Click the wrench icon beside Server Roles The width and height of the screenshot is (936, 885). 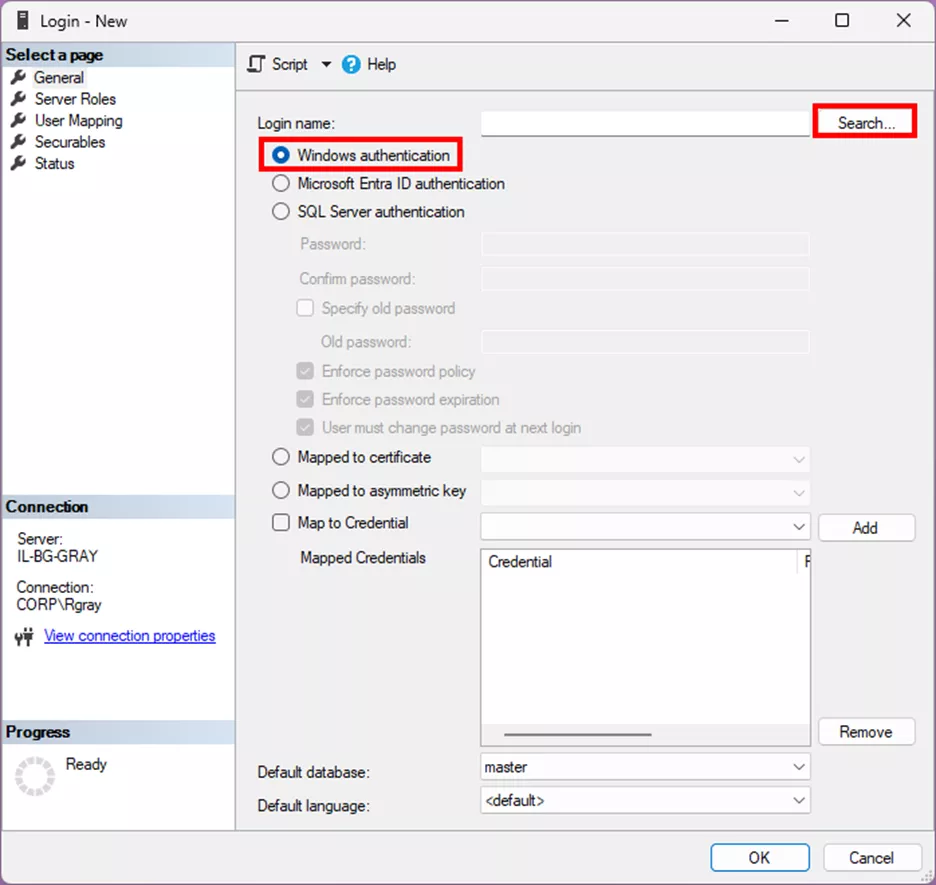click(x=19, y=98)
